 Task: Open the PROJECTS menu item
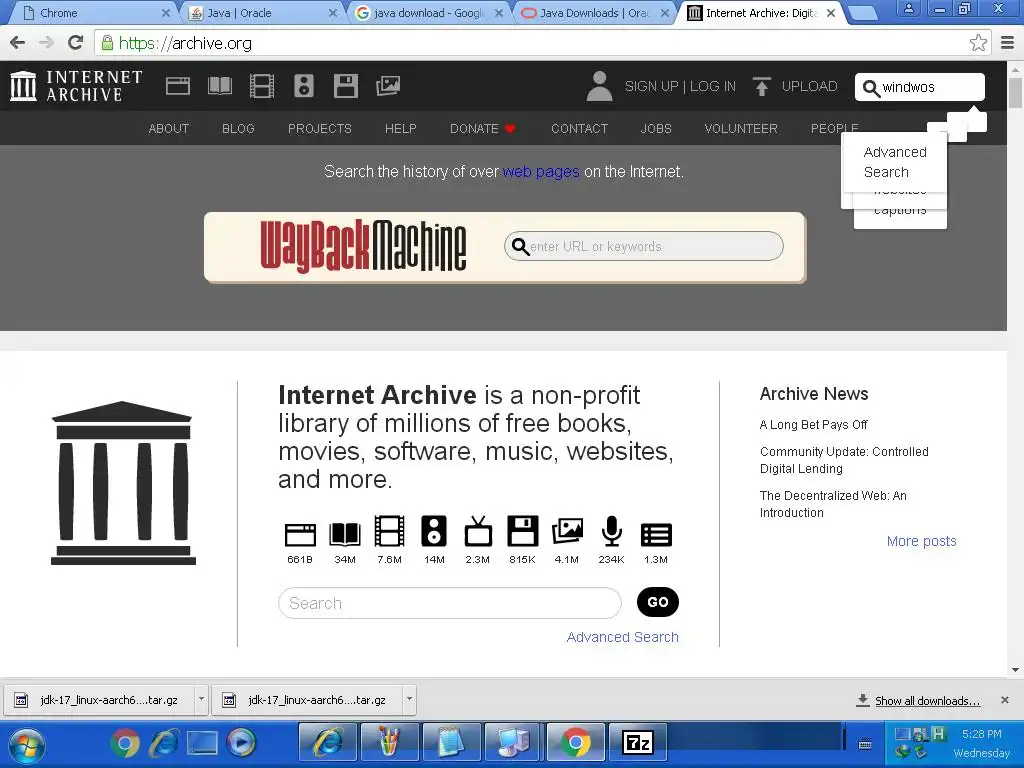[320, 129]
